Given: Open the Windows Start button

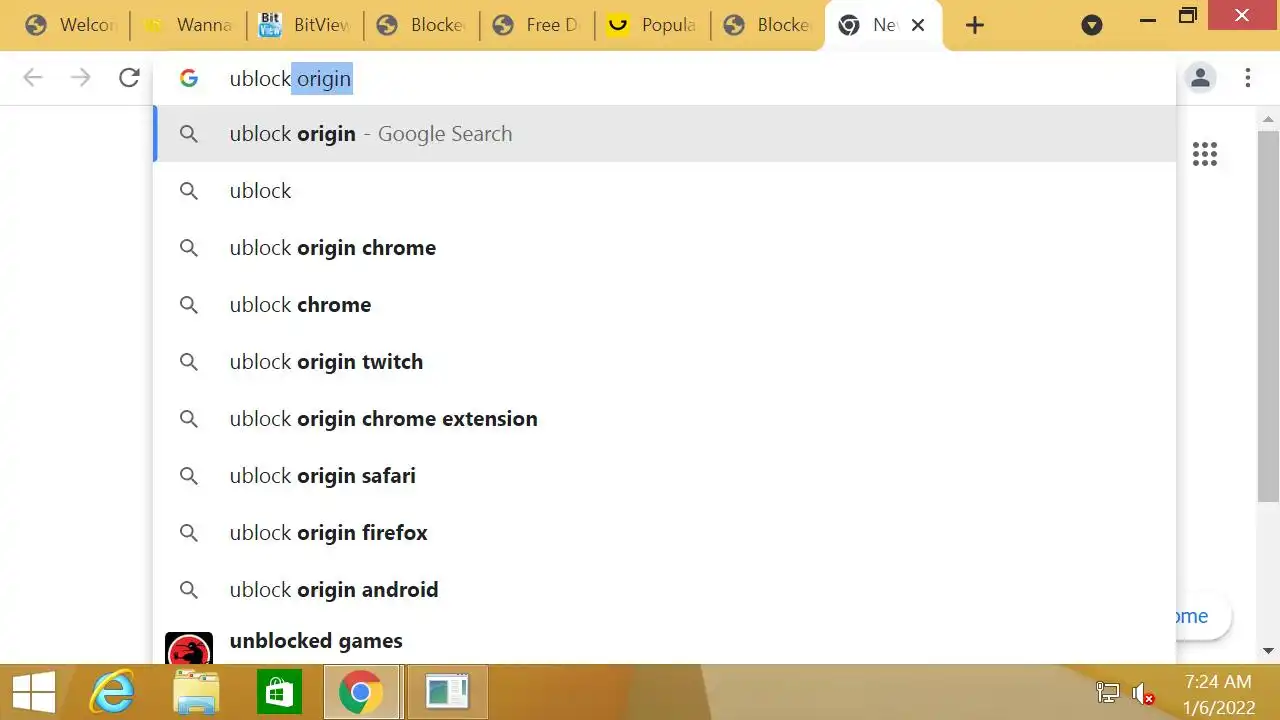Looking at the screenshot, I should pos(34,692).
